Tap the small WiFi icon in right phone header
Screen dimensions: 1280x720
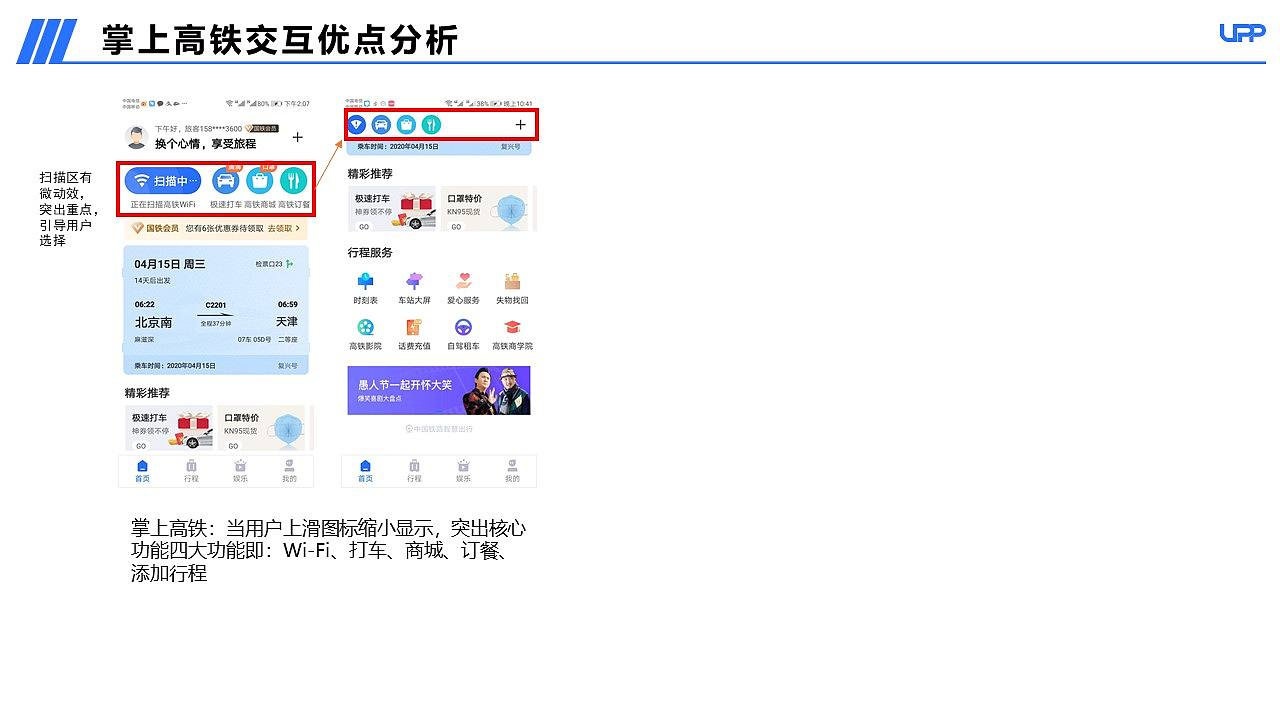click(x=356, y=125)
